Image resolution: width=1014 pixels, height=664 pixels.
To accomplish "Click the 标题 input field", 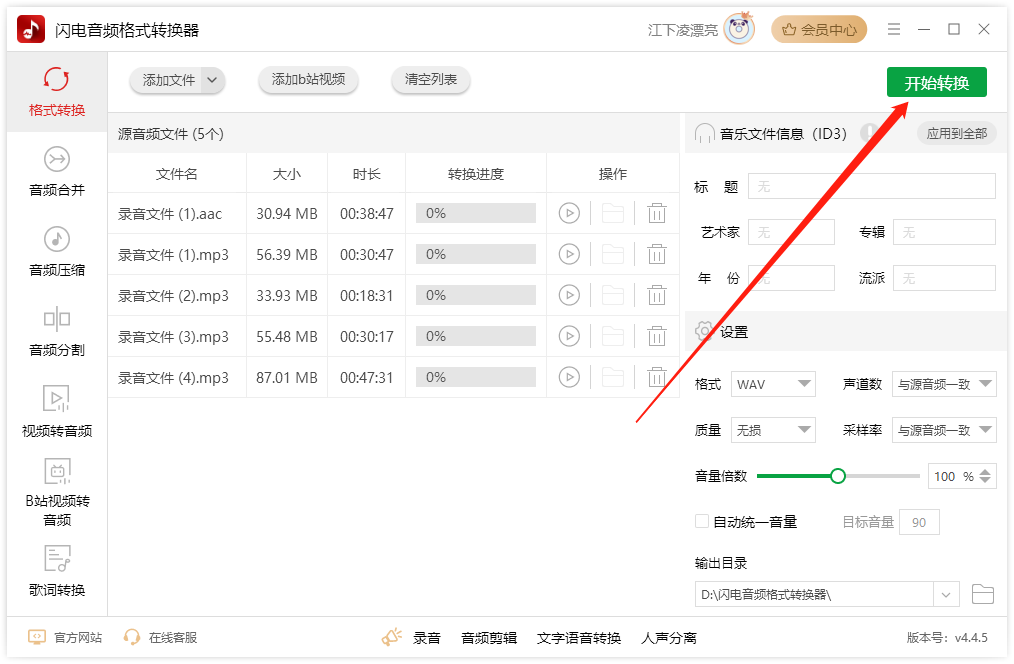I will (x=870, y=186).
